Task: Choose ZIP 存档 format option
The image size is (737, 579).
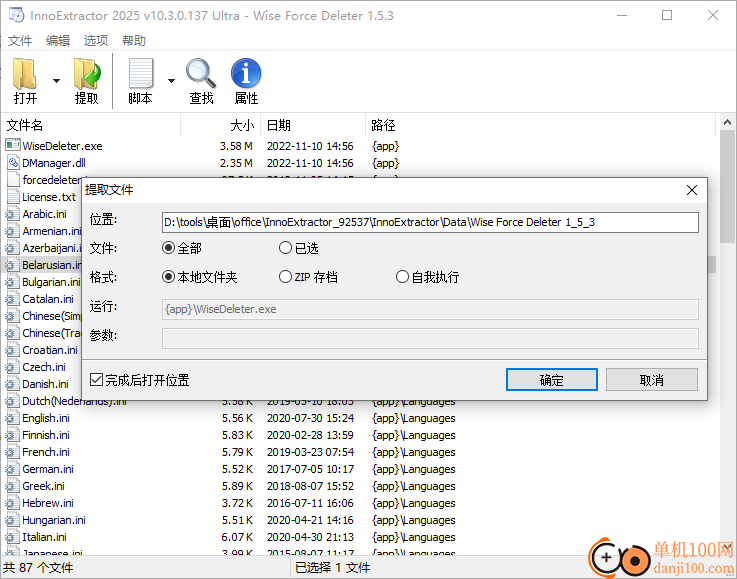Action: click(285, 277)
